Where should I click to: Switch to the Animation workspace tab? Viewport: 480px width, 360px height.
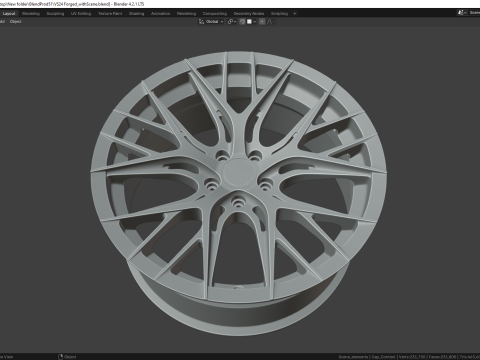click(160, 14)
